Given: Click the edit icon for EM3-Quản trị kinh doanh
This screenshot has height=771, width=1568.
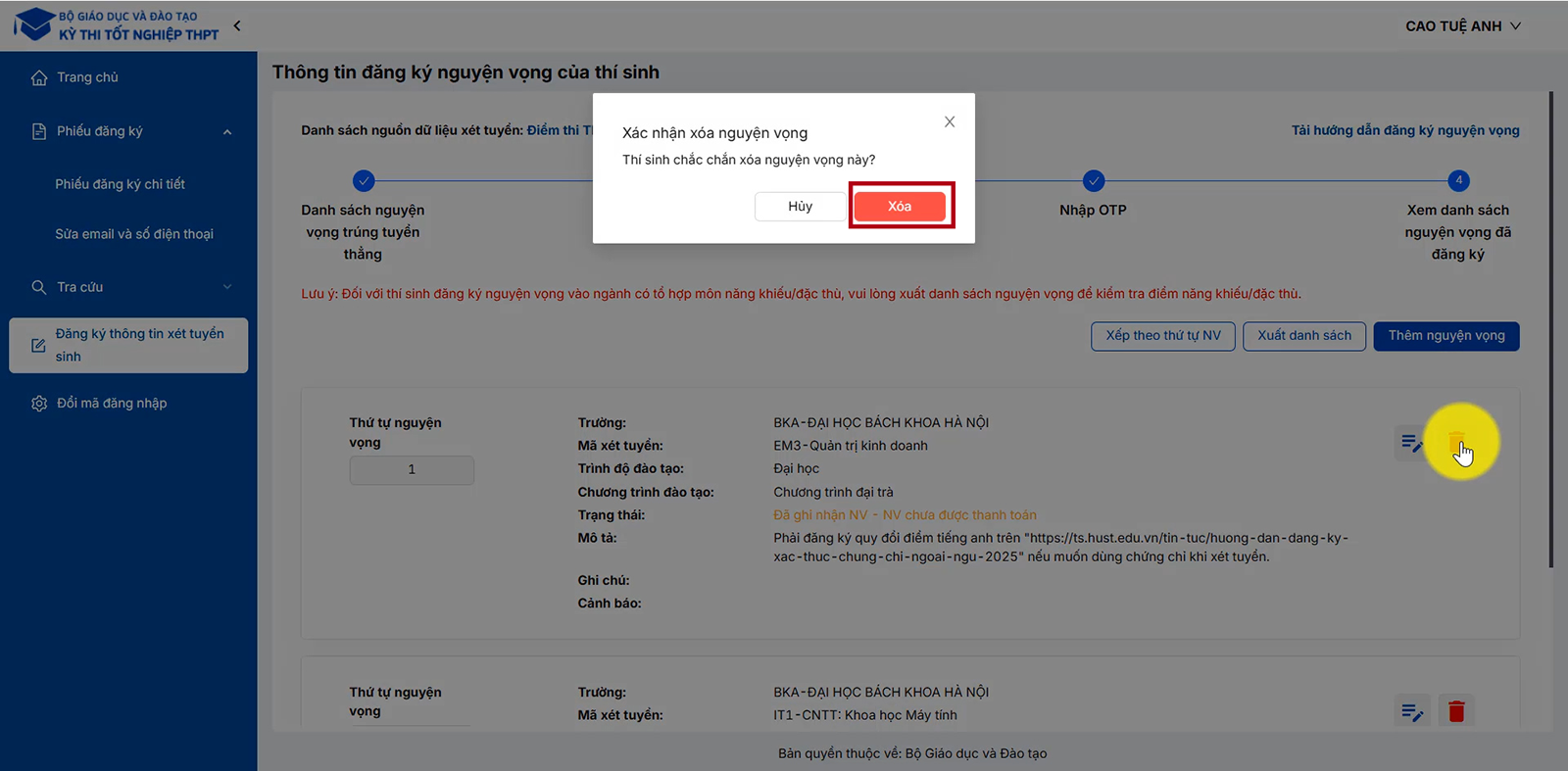Looking at the screenshot, I should [x=1411, y=443].
